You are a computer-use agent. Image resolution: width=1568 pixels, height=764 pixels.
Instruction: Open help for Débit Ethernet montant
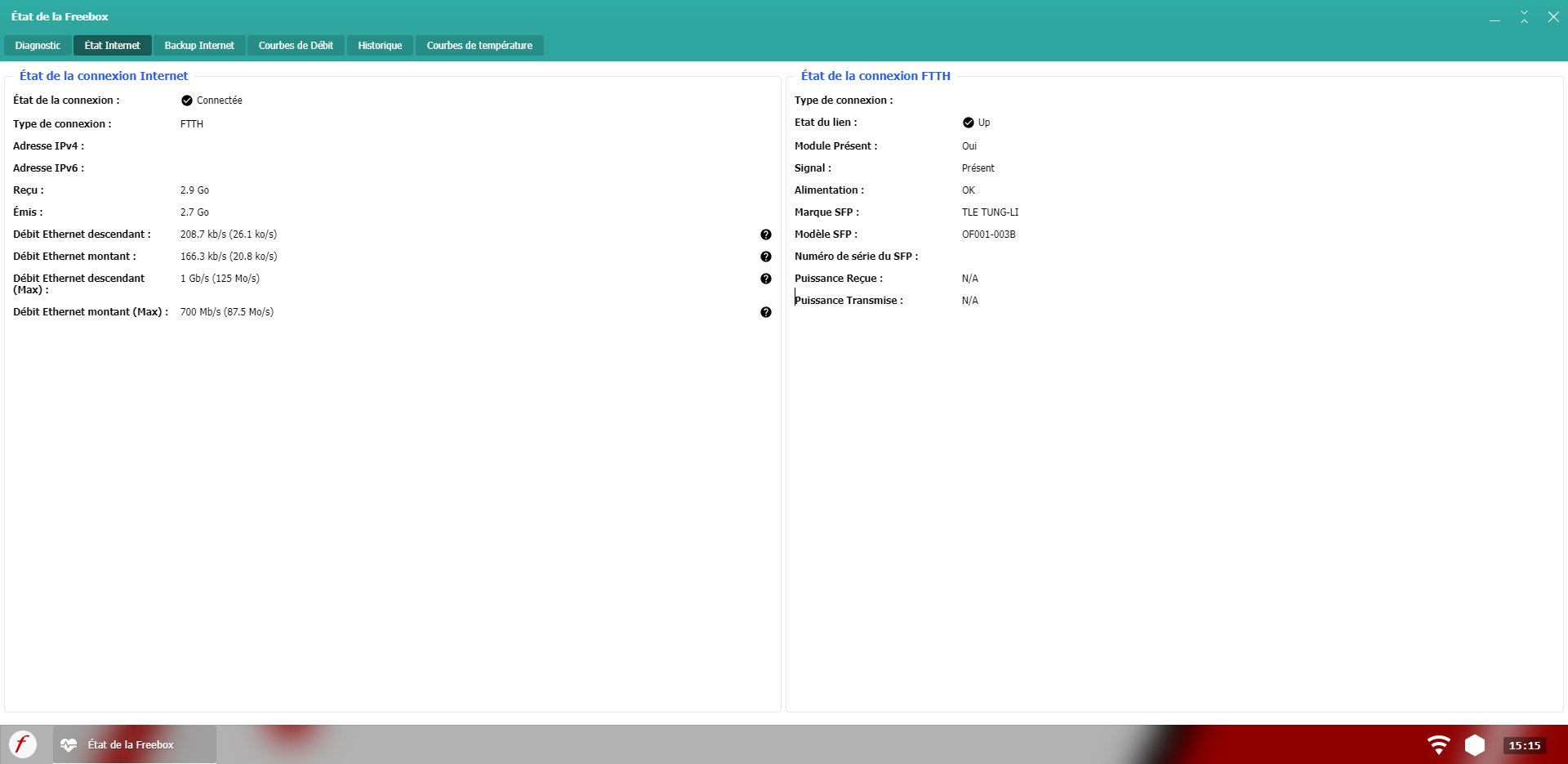click(x=766, y=257)
